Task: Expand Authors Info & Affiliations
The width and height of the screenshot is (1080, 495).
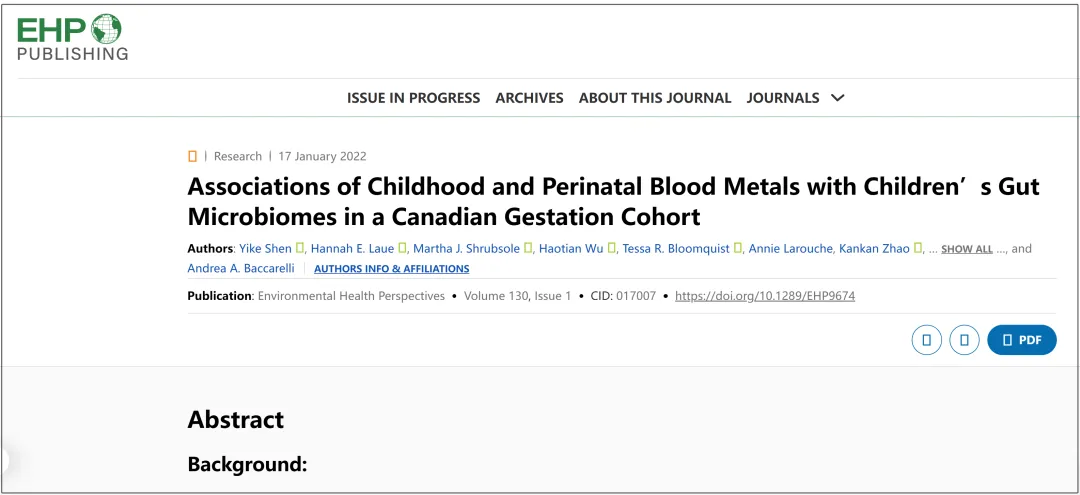Action: [x=392, y=268]
